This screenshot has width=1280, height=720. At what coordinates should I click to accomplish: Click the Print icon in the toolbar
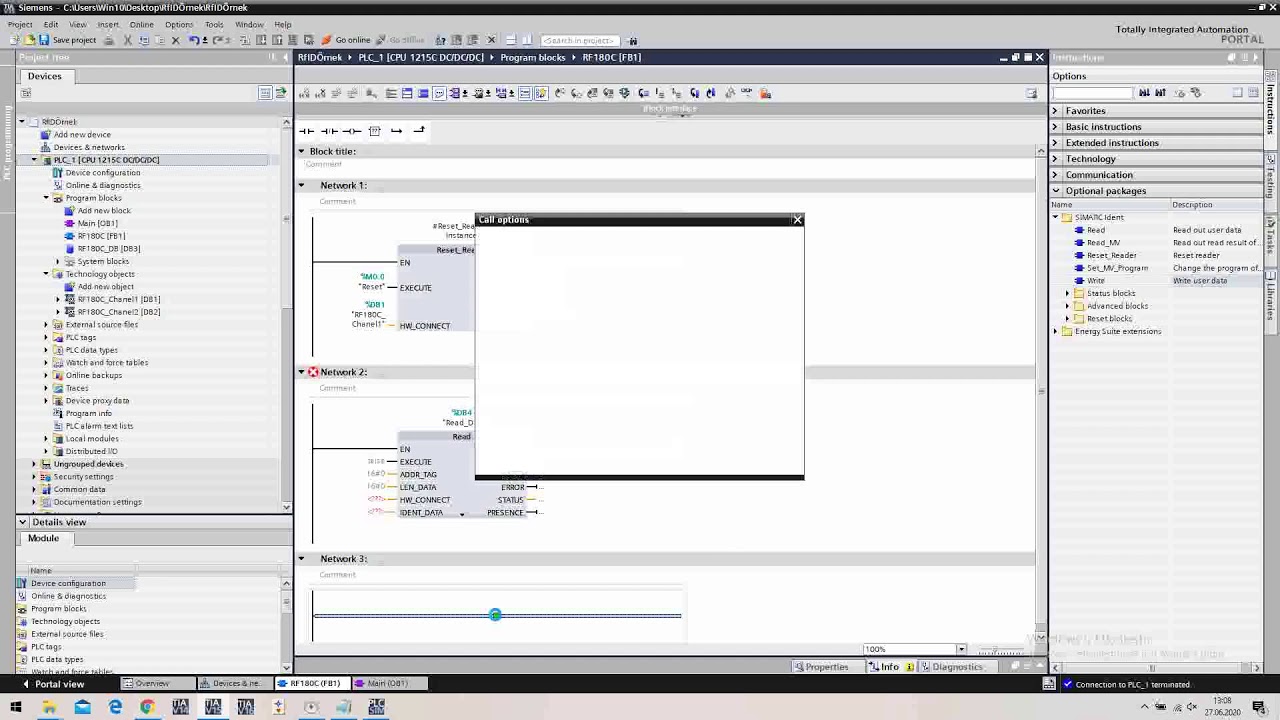pyautogui.click(x=110, y=40)
